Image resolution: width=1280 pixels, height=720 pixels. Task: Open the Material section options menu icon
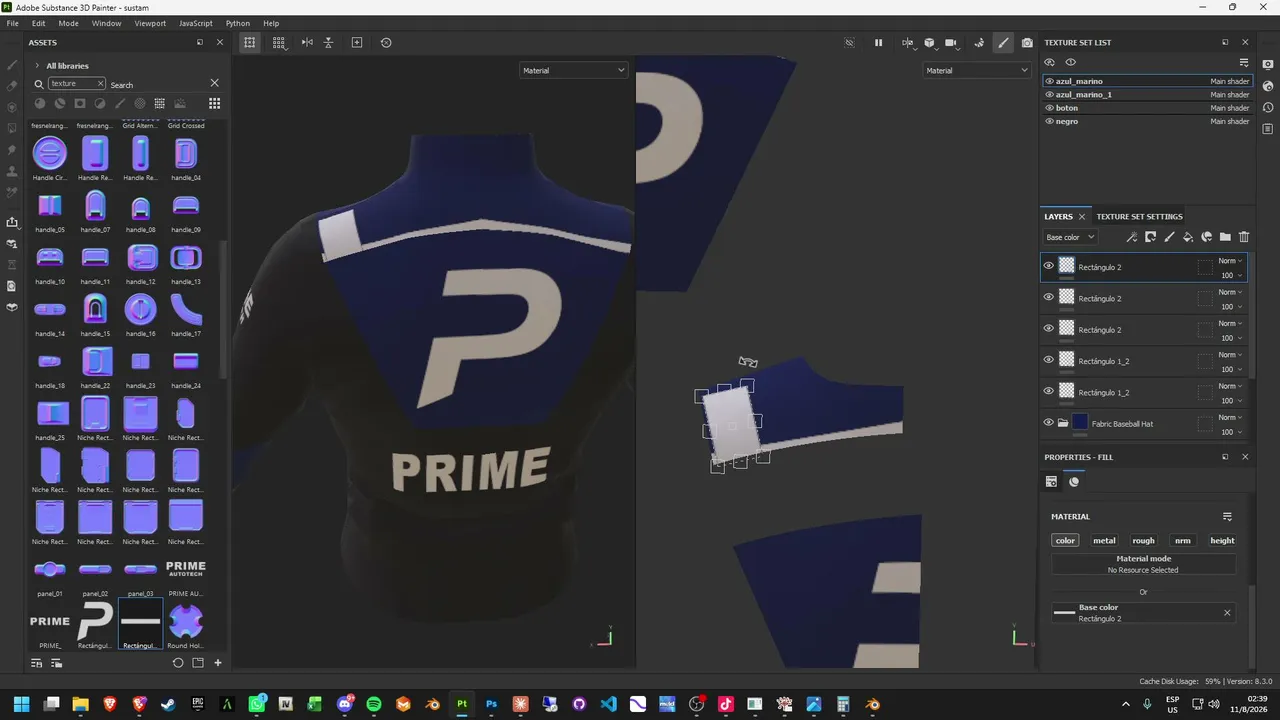tap(1227, 517)
